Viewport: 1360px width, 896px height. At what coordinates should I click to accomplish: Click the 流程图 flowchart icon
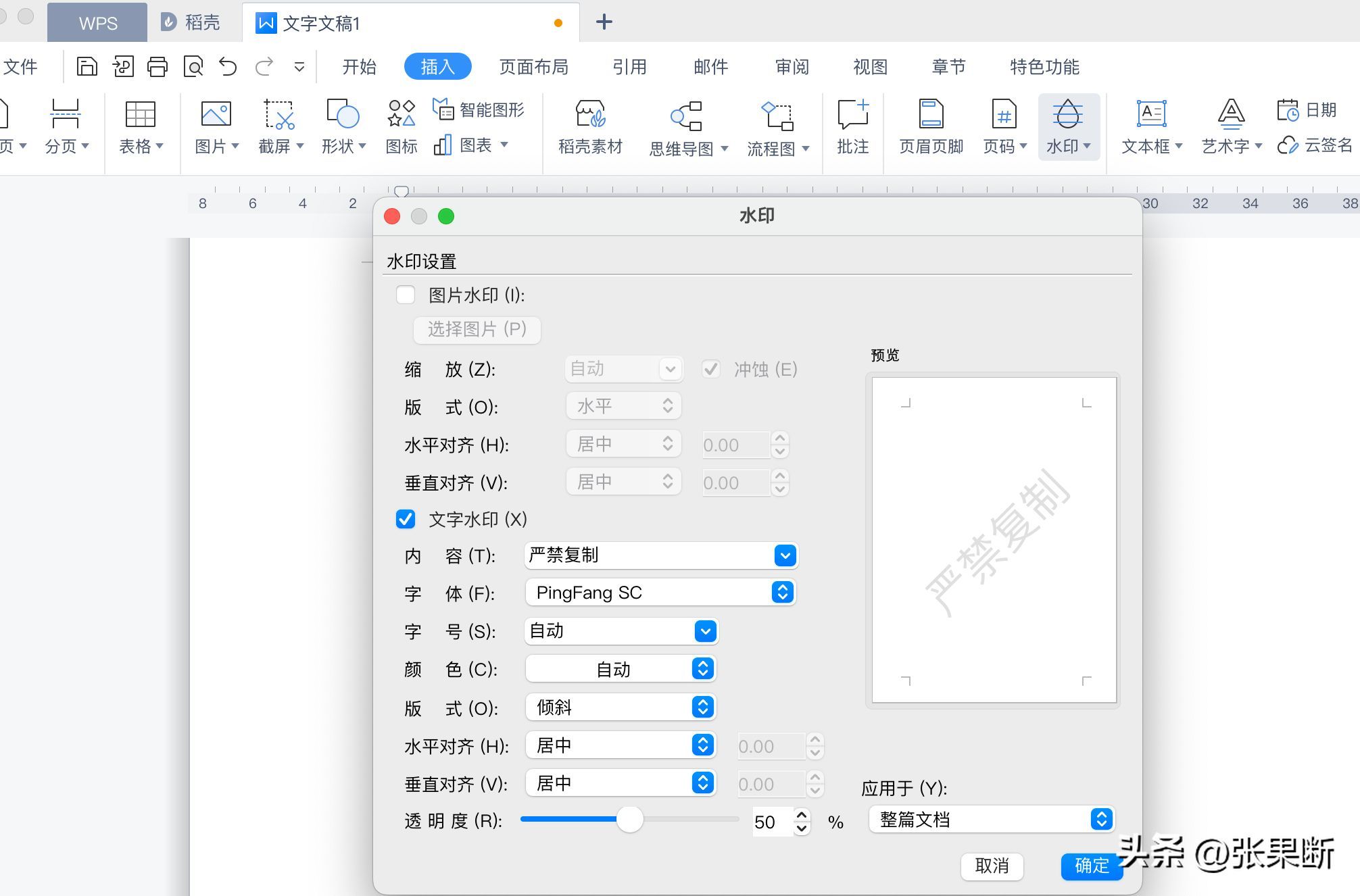pyautogui.click(x=777, y=116)
